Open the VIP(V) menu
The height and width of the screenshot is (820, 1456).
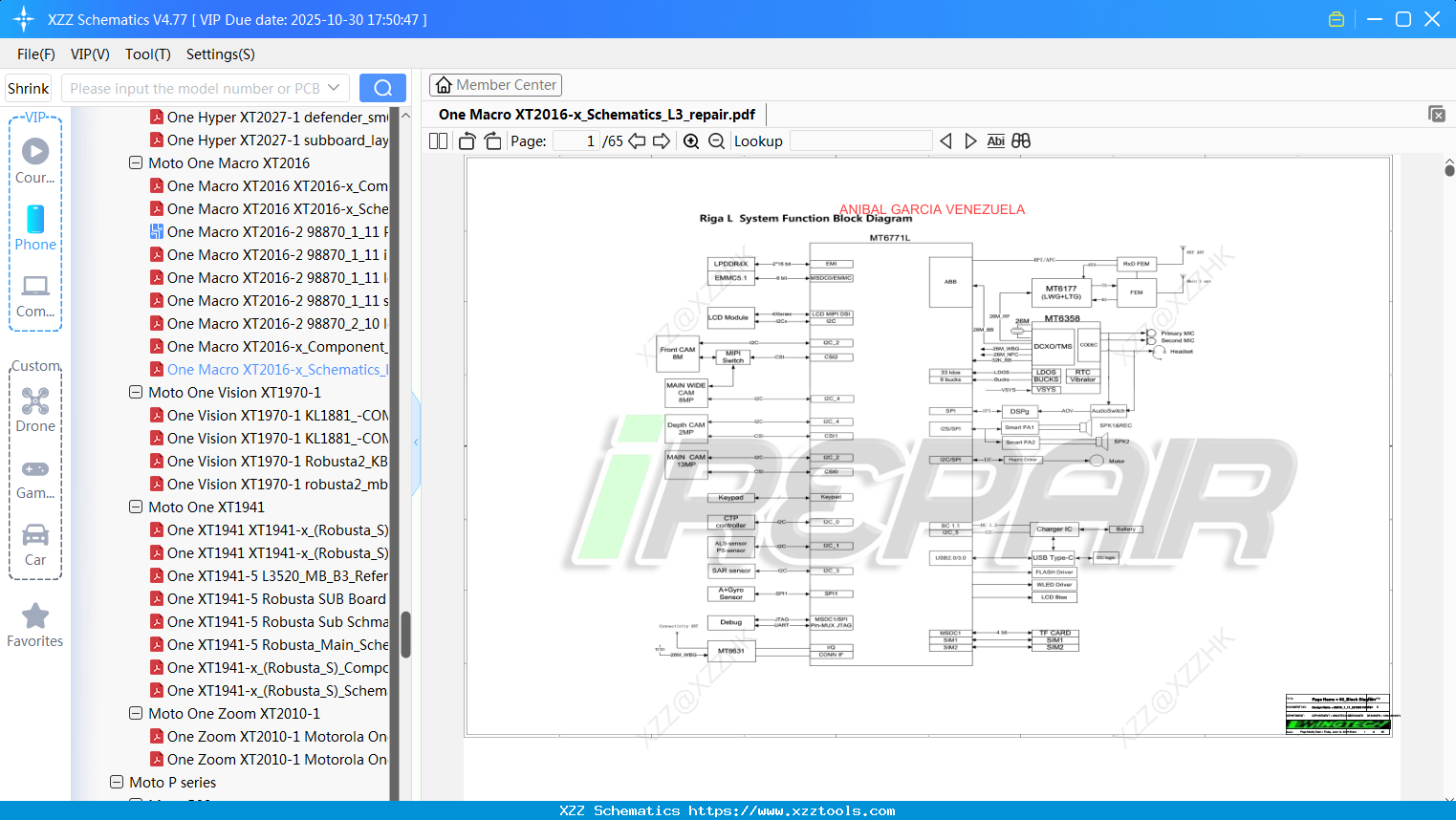click(x=89, y=54)
